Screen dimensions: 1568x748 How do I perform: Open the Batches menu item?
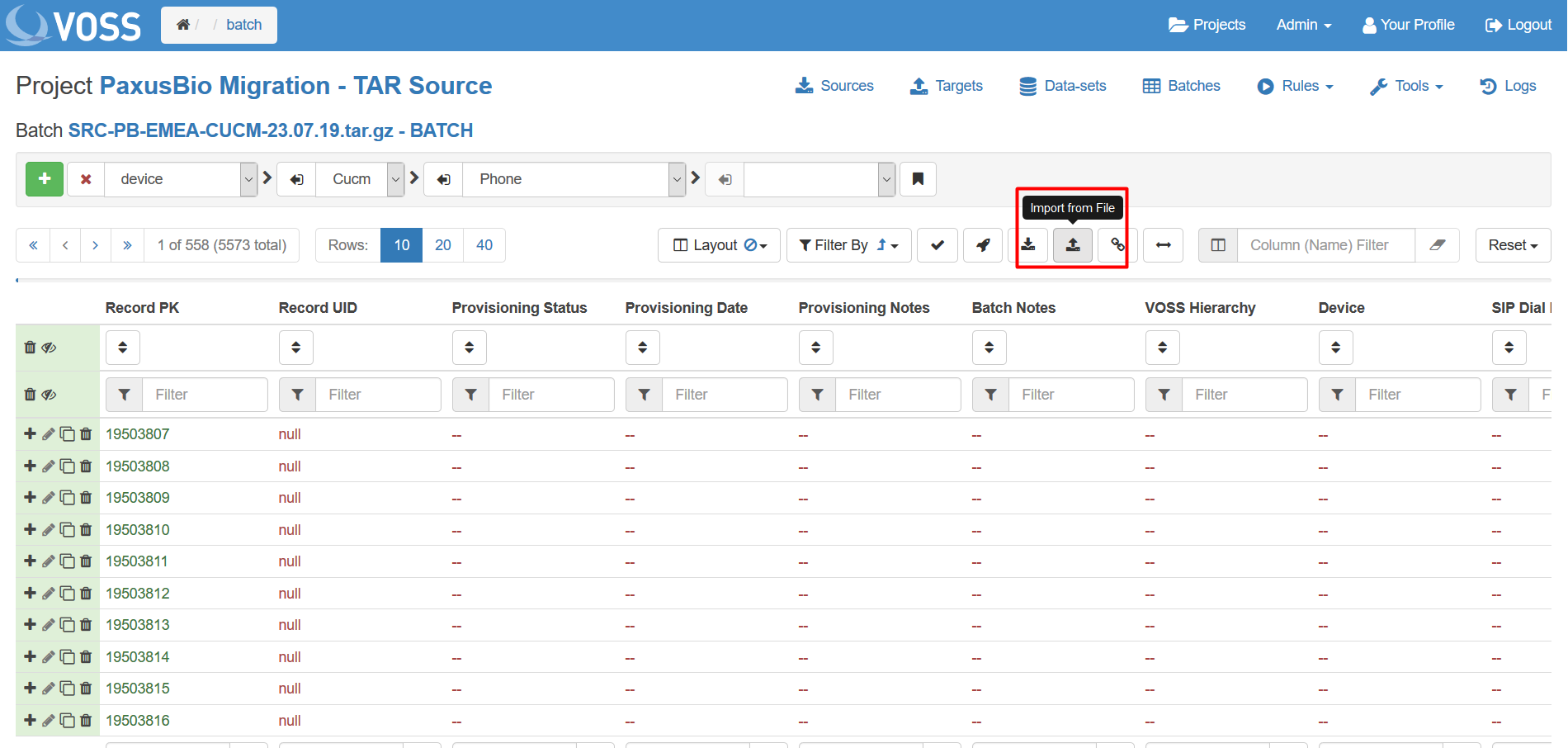pyautogui.click(x=1181, y=86)
